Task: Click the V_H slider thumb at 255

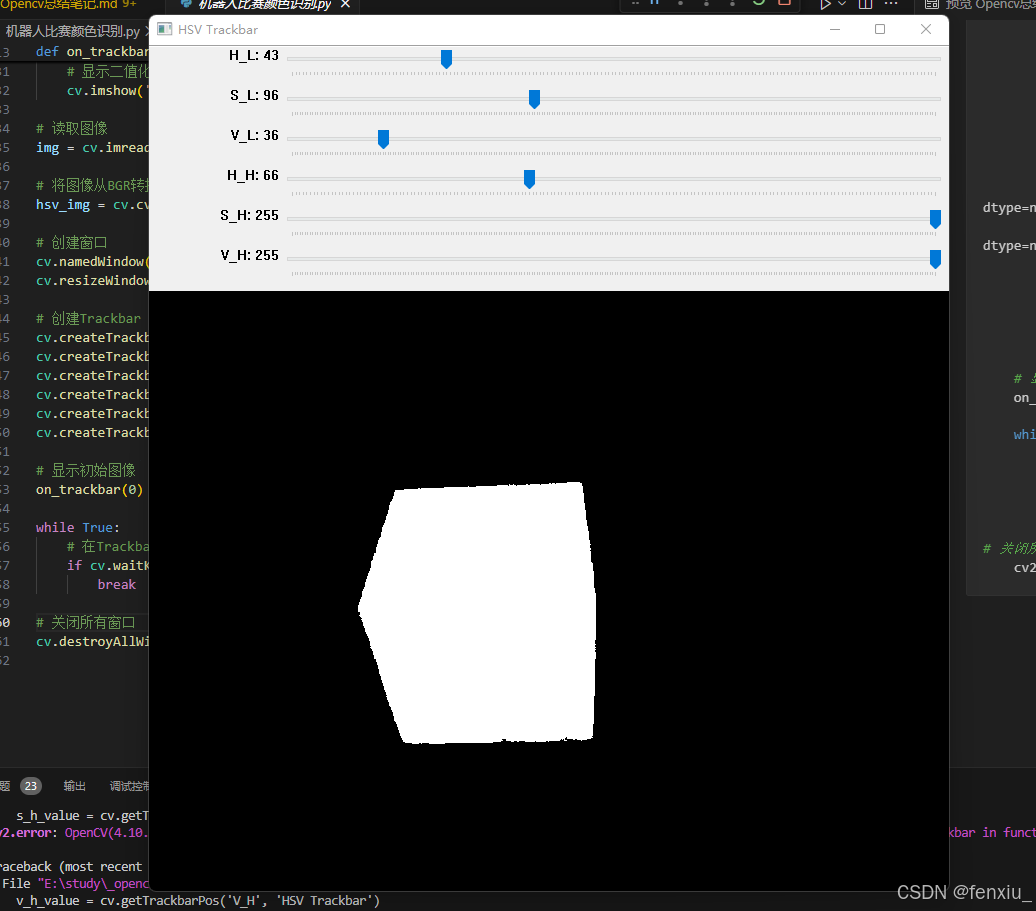Action: point(935,259)
